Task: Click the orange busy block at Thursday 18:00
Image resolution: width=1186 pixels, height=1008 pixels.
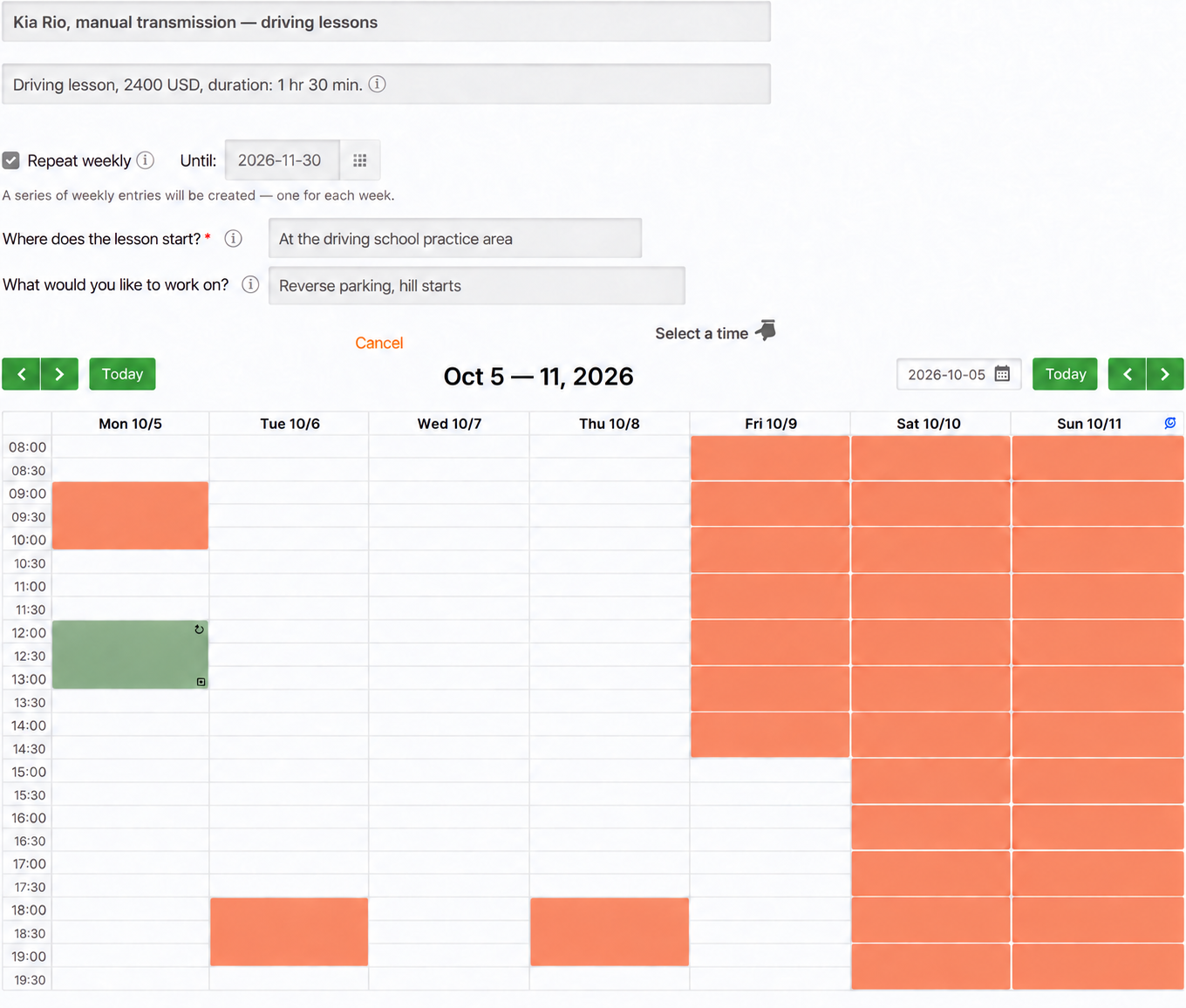Action: [610, 932]
